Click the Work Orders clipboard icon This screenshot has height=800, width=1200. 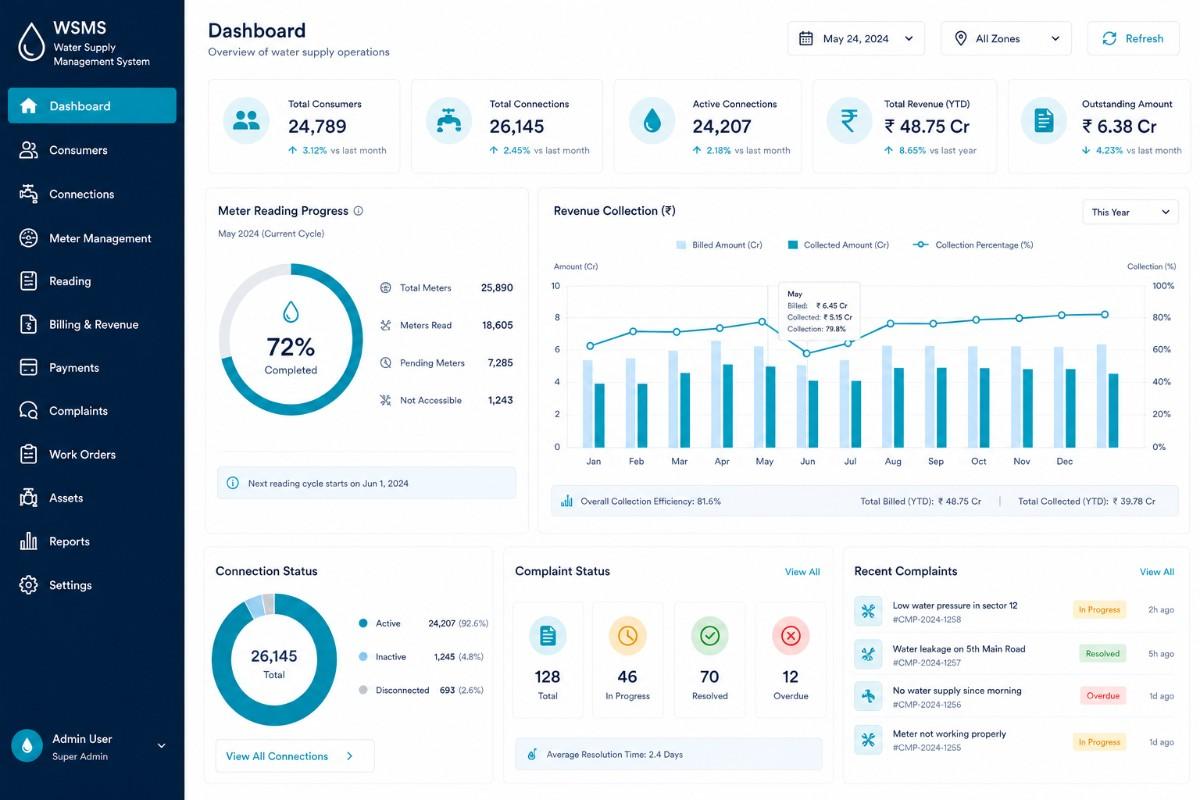[x=28, y=454]
